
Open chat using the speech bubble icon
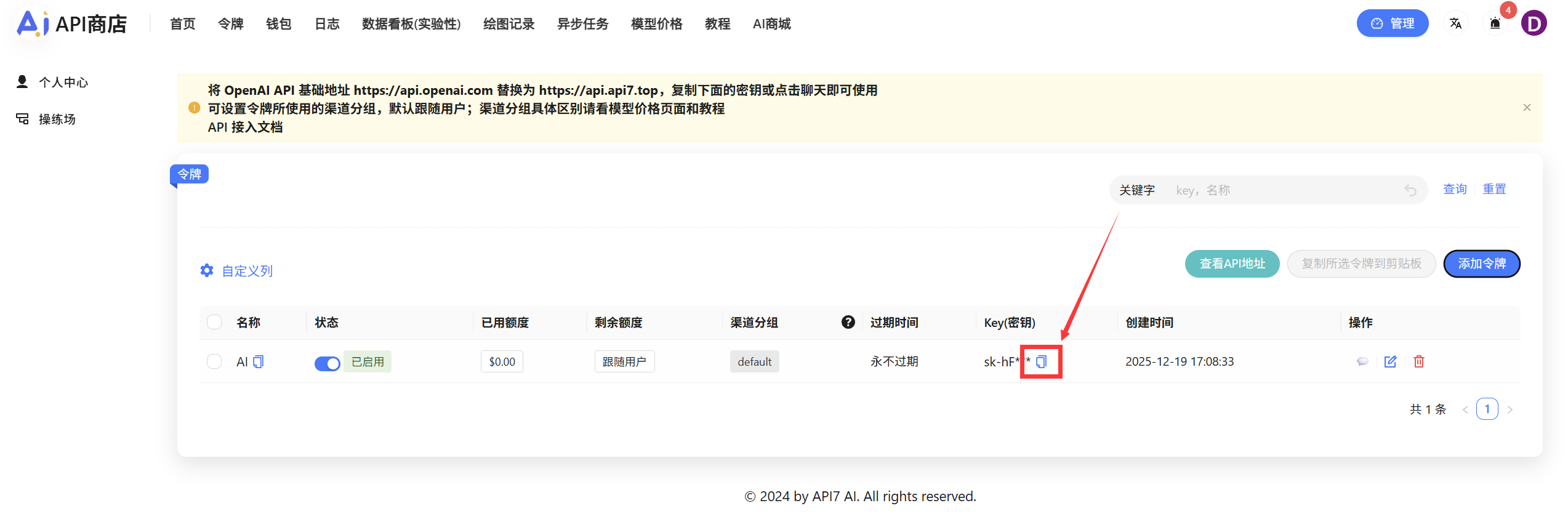click(1362, 362)
